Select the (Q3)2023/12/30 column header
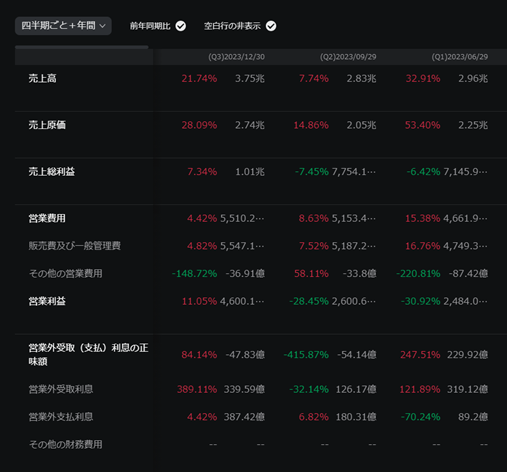This screenshot has height=472, width=507. point(236,57)
